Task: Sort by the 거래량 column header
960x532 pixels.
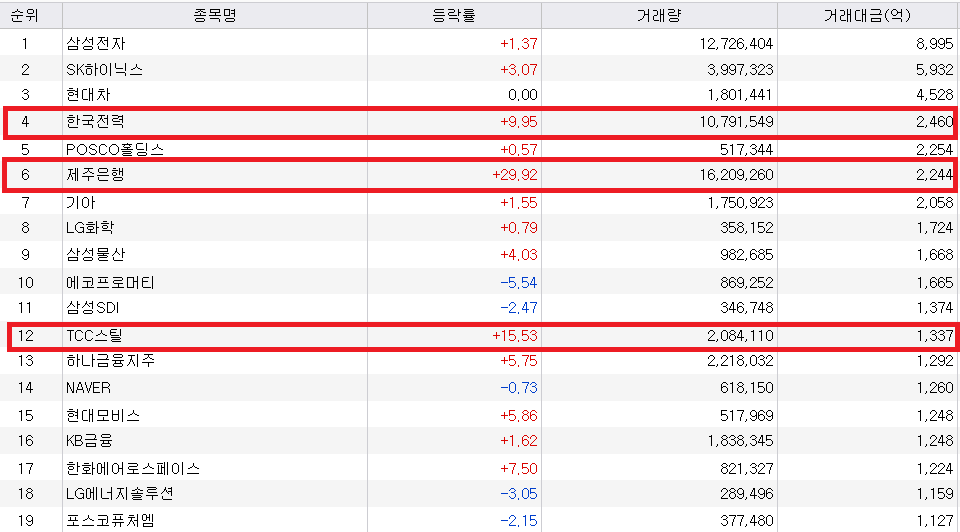Action: click(x=659, y=15)
